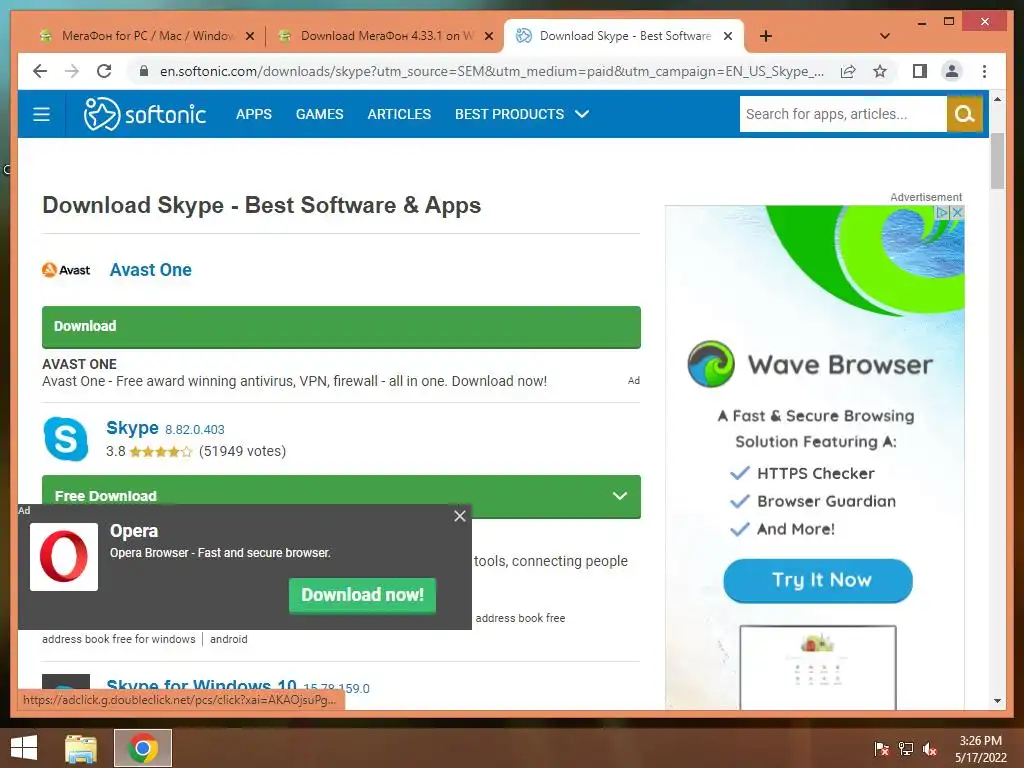1024x768 pixels.
Task: Expand BEST PRODUCTS dropdown
Action: point(522,114)
